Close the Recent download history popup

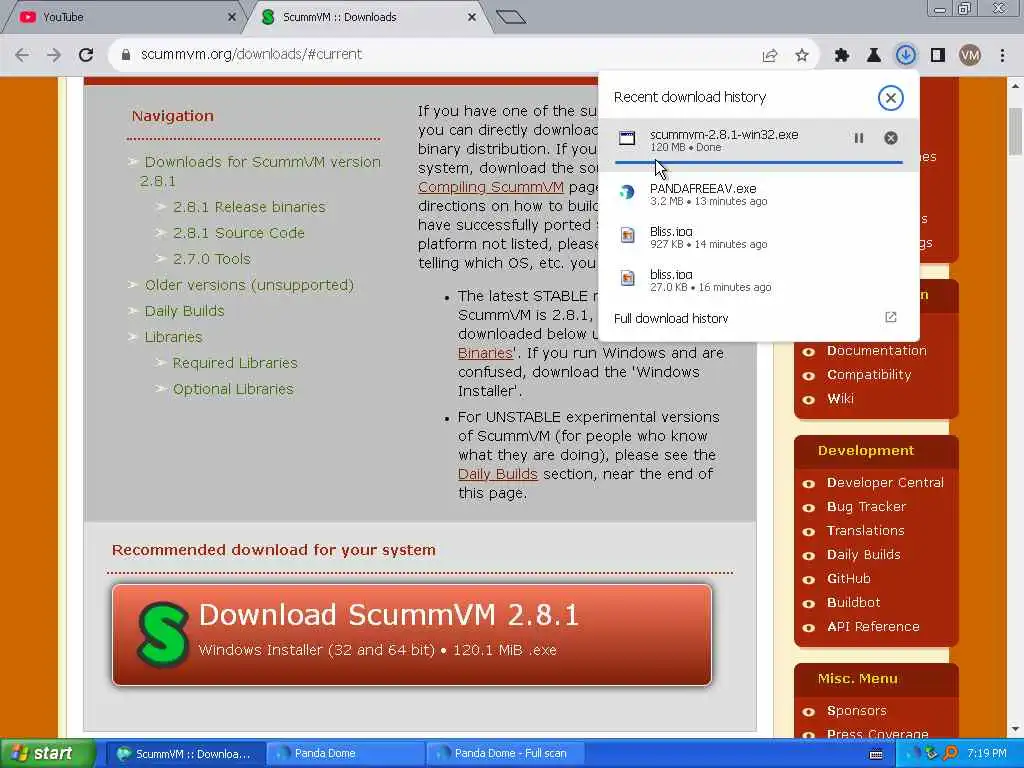click(890, 97)
